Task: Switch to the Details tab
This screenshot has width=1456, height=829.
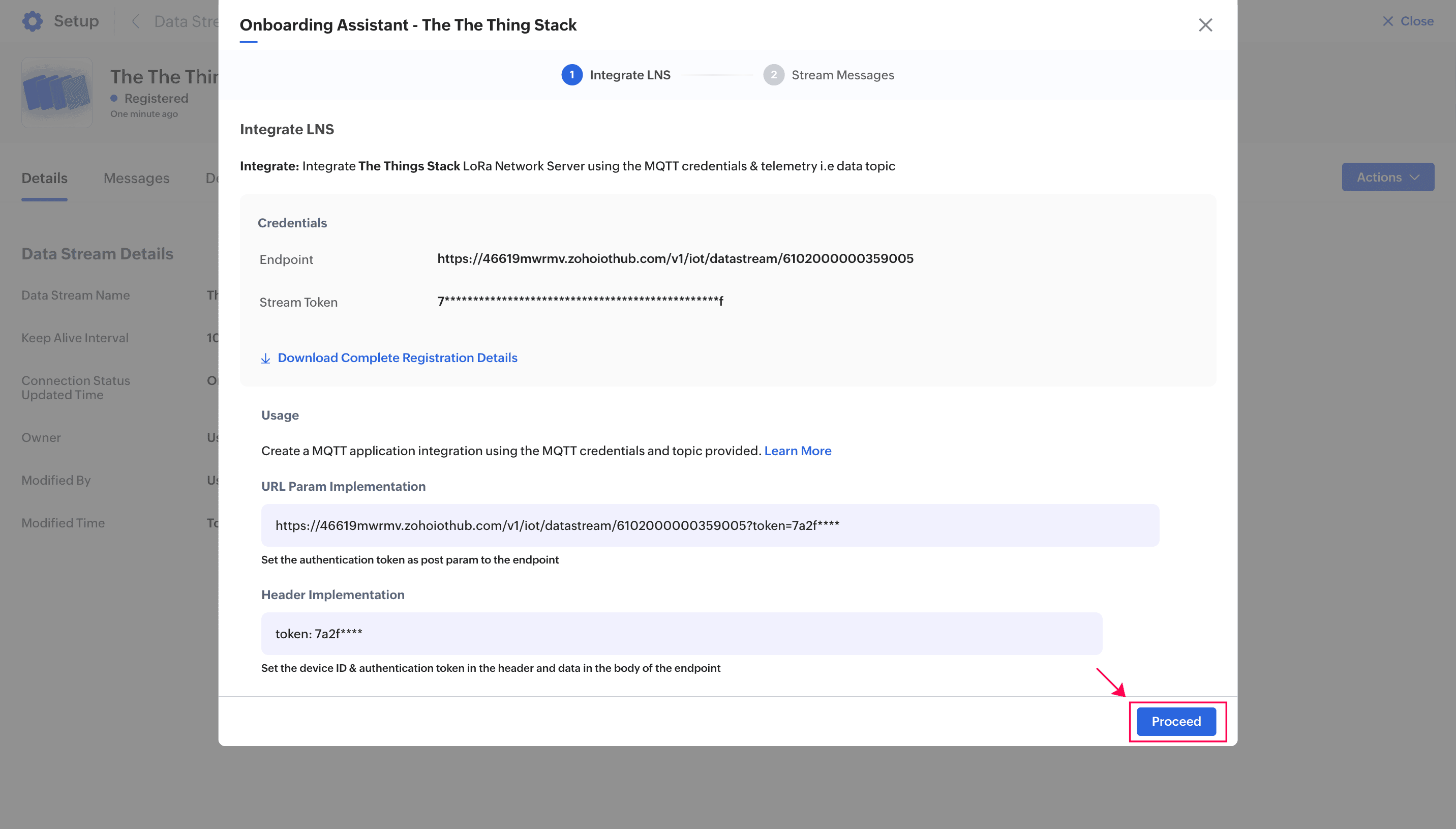Action: pyautogui.click(x=44, y=178)
